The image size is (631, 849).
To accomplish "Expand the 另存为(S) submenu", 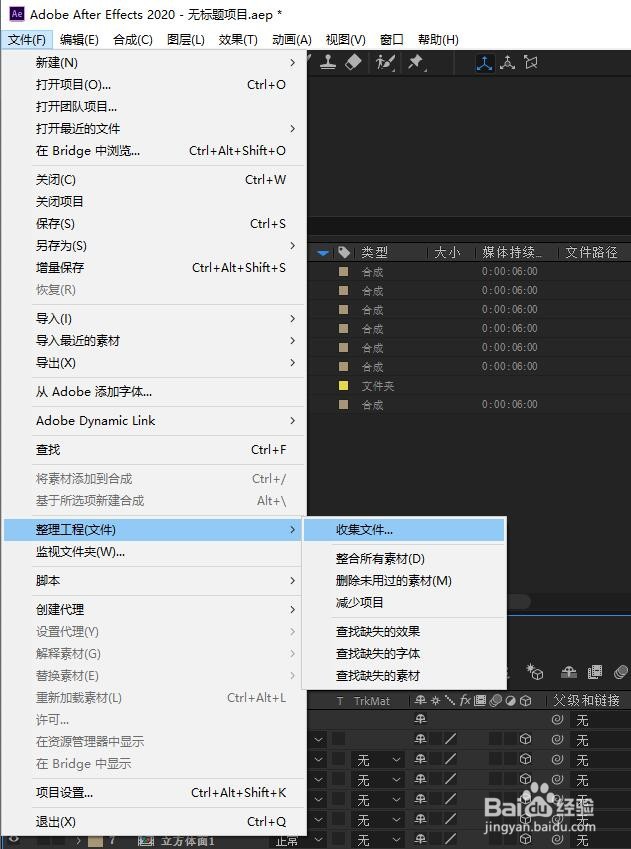I will [155, 246].
